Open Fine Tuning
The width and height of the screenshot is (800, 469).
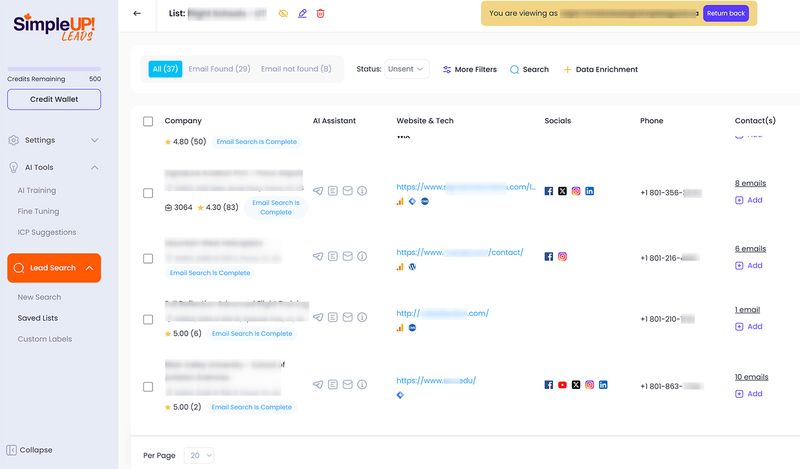(38, 211)
